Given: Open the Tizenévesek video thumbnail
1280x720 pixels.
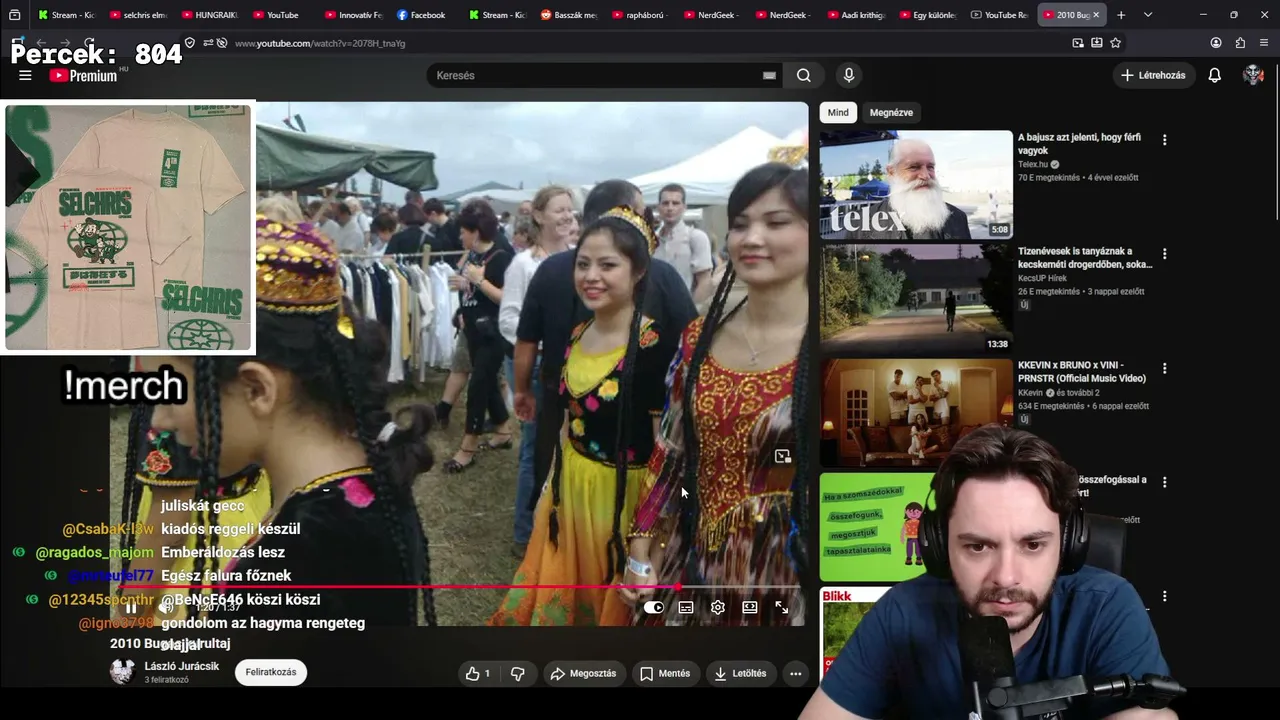Looking at the screenshot, I should point(916,299).
